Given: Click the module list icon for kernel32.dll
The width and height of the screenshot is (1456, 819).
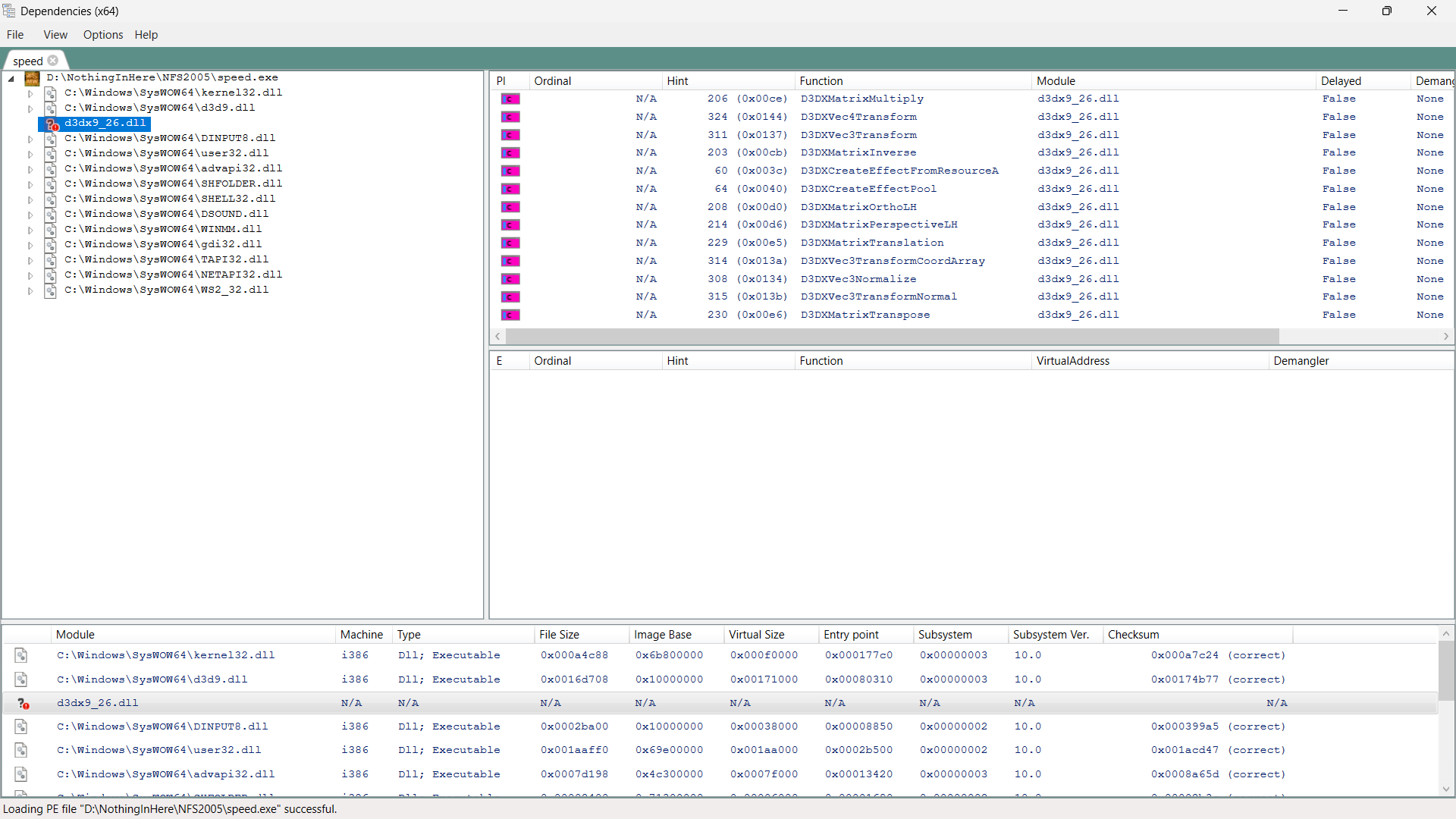Looking at the screenshot, I should 21,655.
